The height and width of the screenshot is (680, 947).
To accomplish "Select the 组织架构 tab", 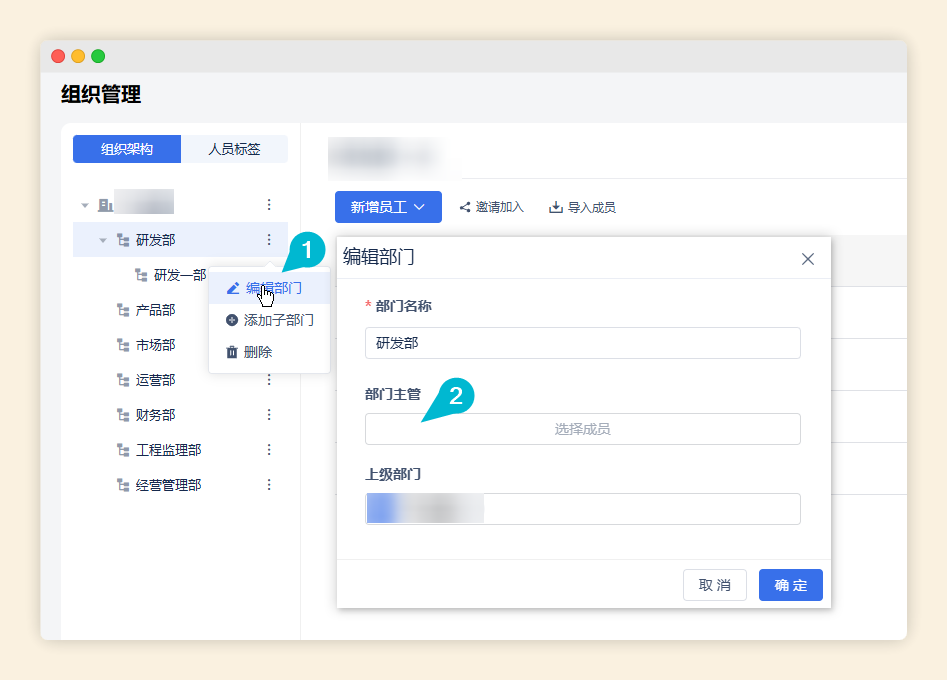I will click(x=127, y=149).
